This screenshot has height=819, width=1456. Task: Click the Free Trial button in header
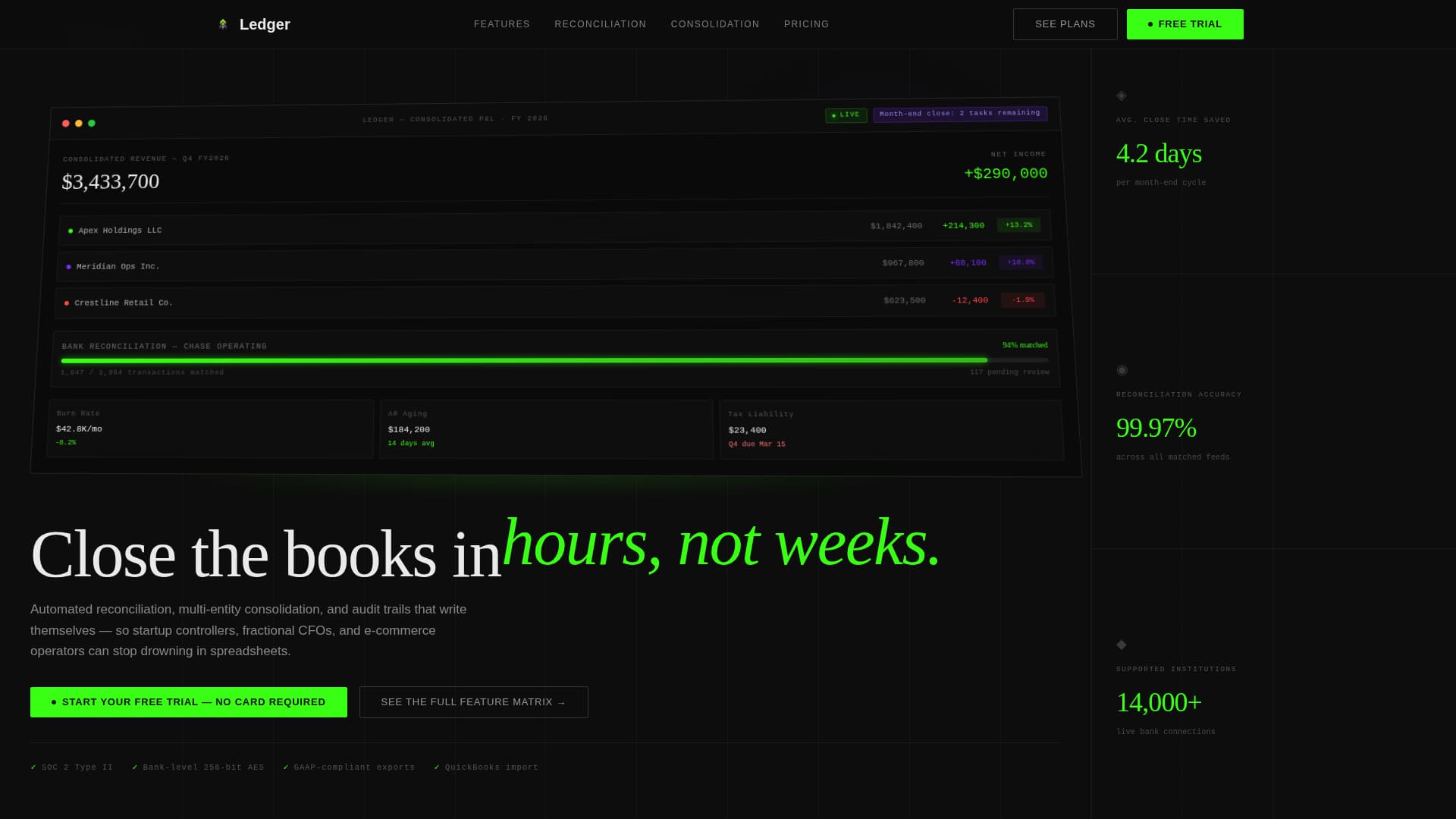click(1185, 24)
